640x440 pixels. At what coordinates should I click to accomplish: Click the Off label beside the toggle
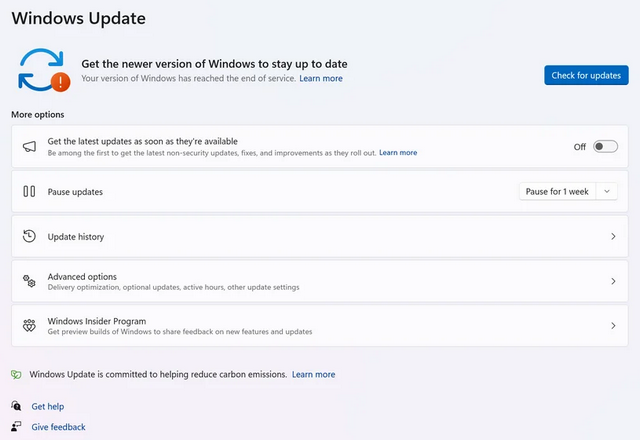coord(580,147)
